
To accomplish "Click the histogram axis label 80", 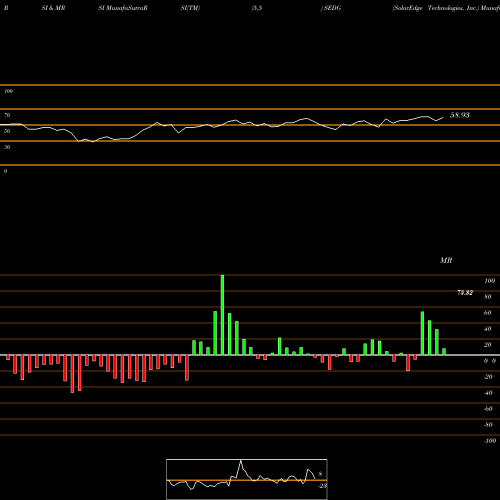I will coord(488,297).
